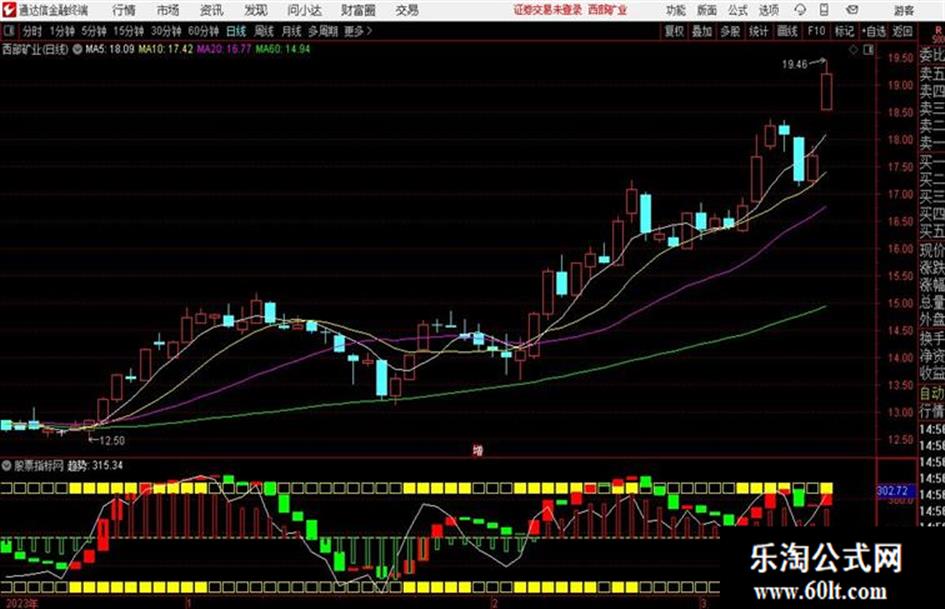This screenshot has height=609, width=945.
Task: Open the 行情 menu
Action: tap(125, 10)
